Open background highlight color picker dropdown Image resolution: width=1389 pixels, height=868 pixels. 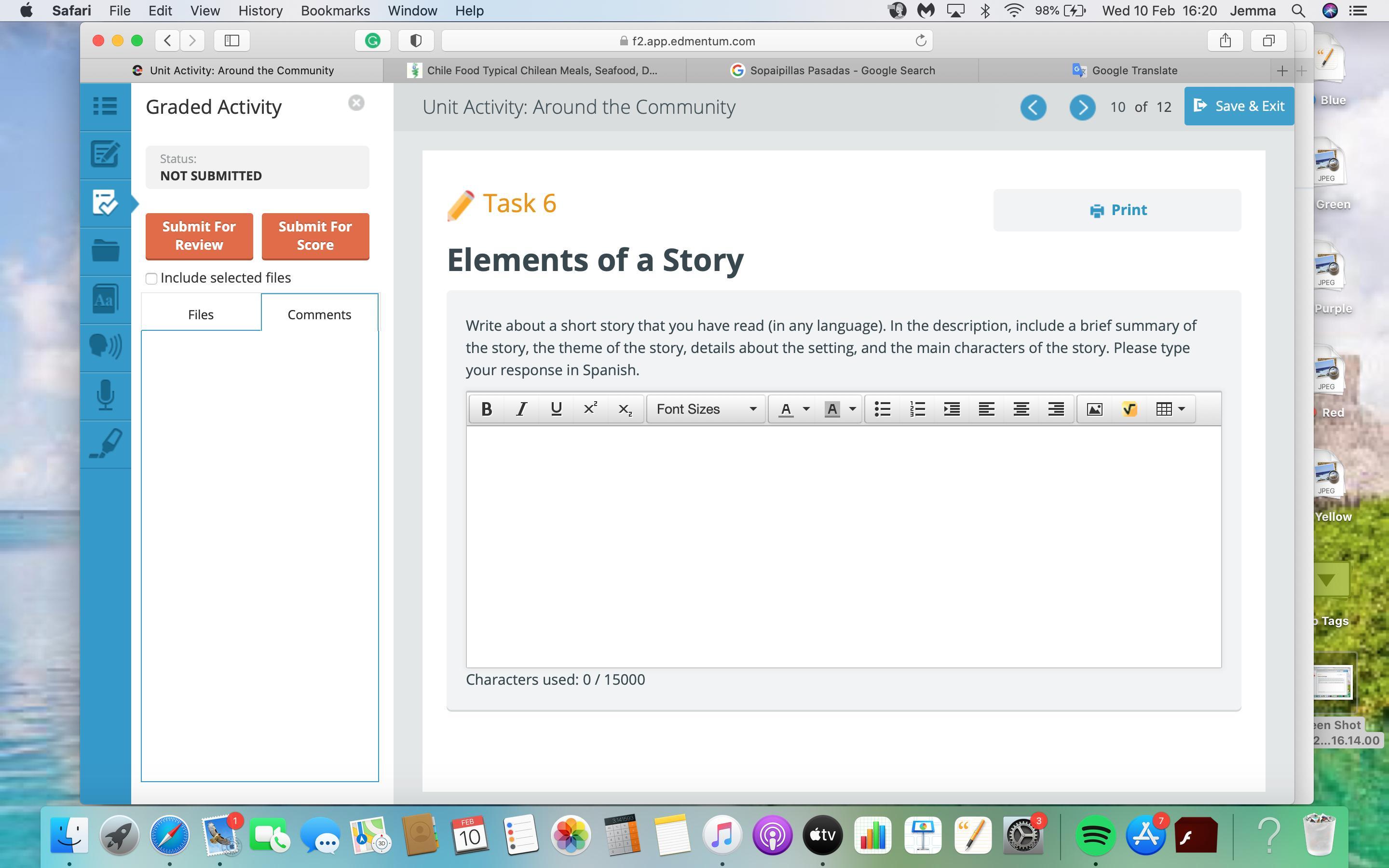pos(852,409)
